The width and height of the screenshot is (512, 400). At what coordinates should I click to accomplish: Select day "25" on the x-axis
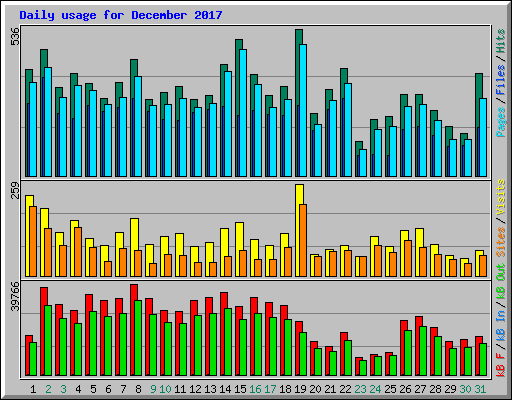point(390,389)
